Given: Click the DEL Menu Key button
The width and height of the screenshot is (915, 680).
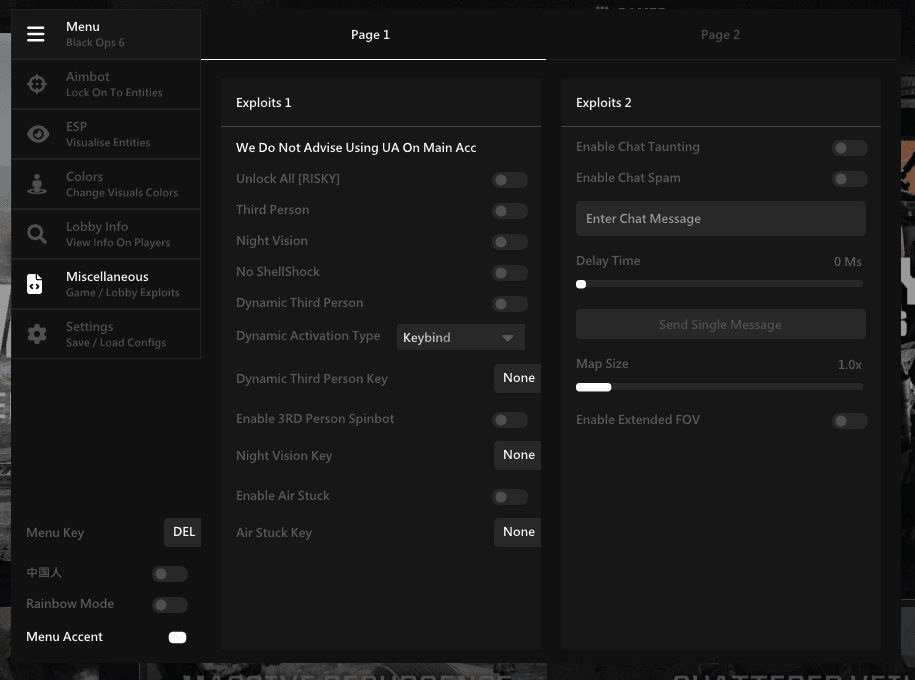Looking at the screenshot, I should (183, 532).
